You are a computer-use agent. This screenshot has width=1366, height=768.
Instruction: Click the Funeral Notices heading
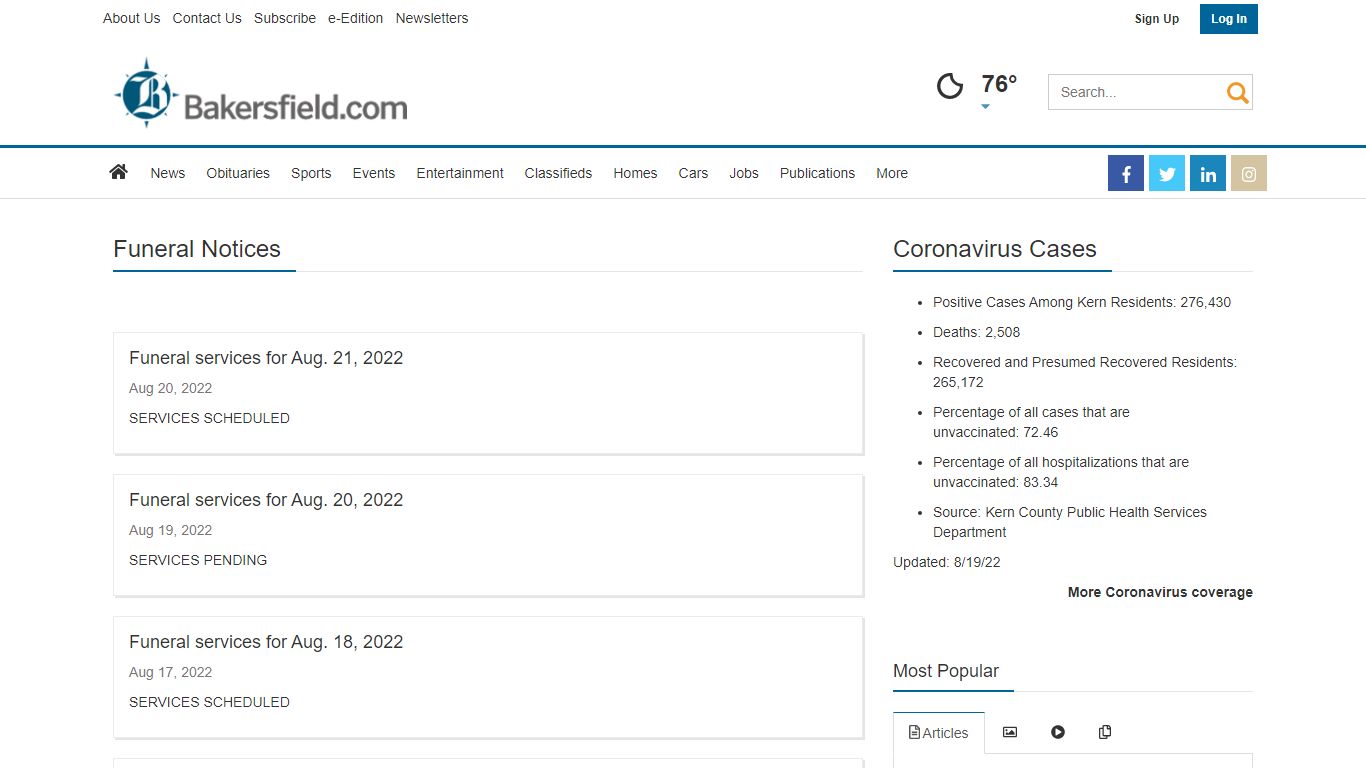coord(197,249)
